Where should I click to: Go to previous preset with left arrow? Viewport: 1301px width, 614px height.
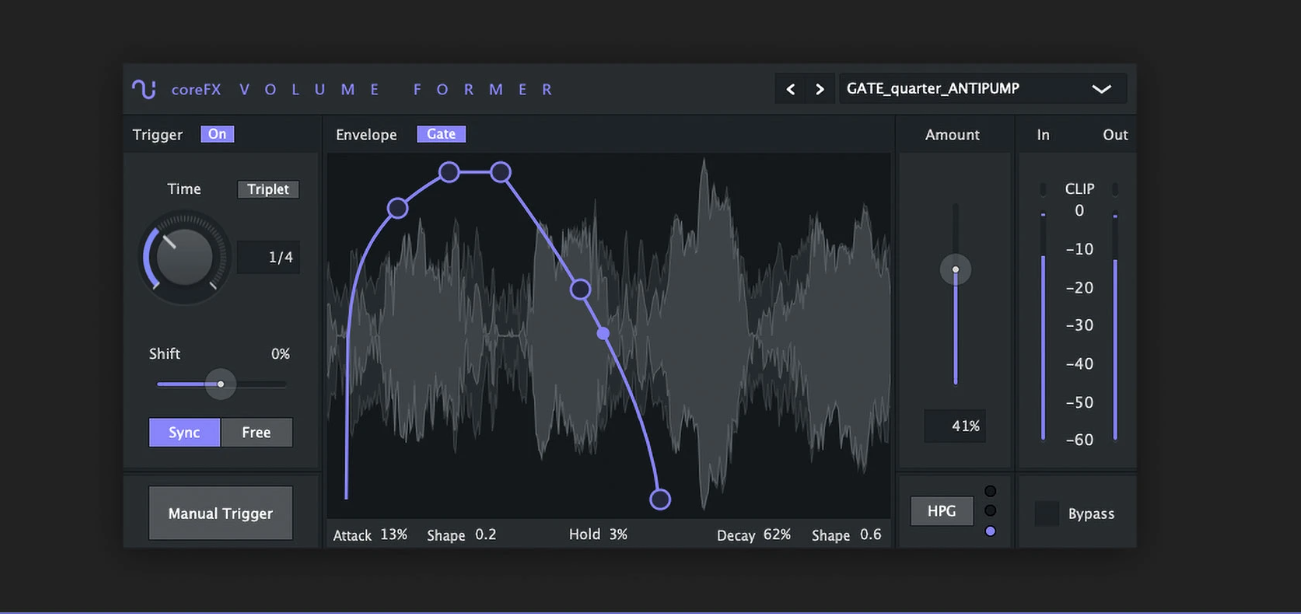[790, 89]
